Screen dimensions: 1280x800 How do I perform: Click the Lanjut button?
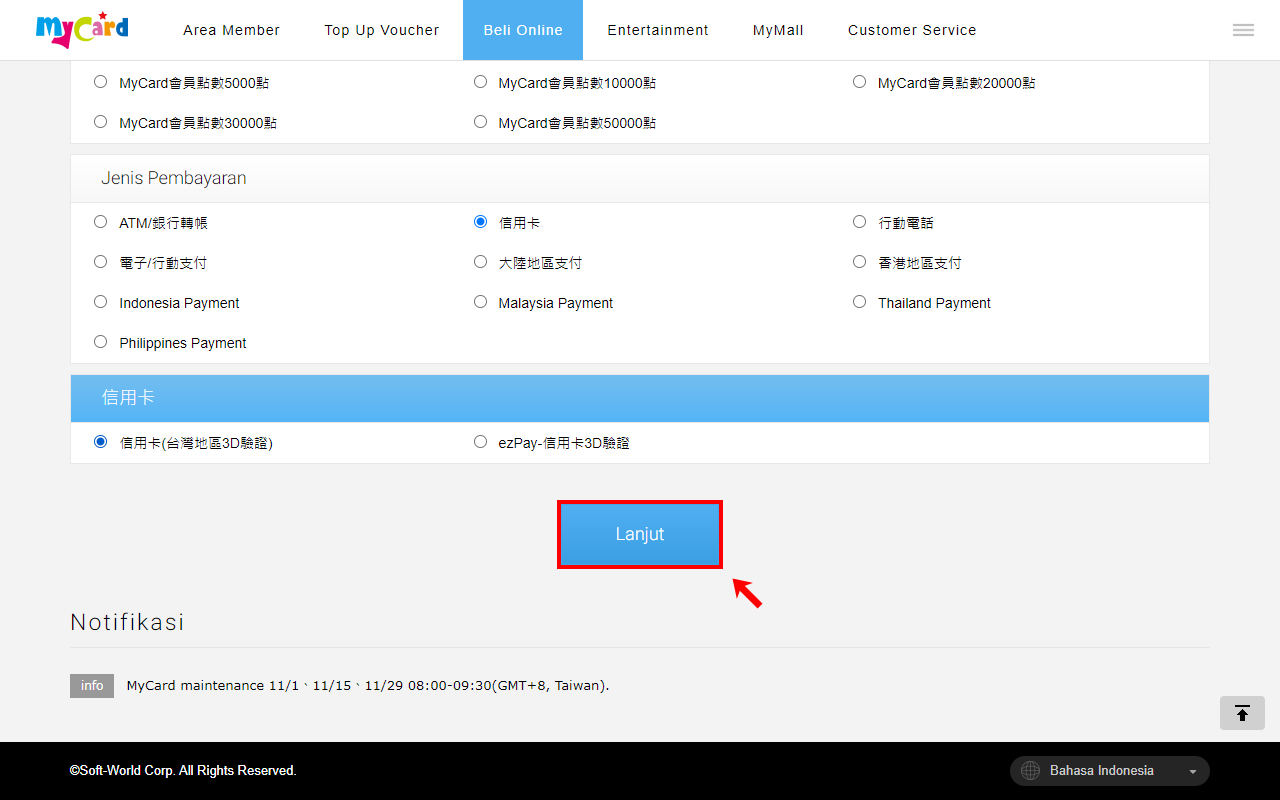[640, 534]
